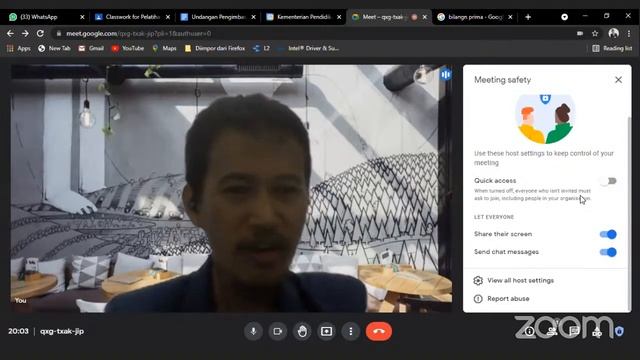Screen dimensions: 640x360
Task: Open the Gmail bookmark
Action: (x=91, y=48)
